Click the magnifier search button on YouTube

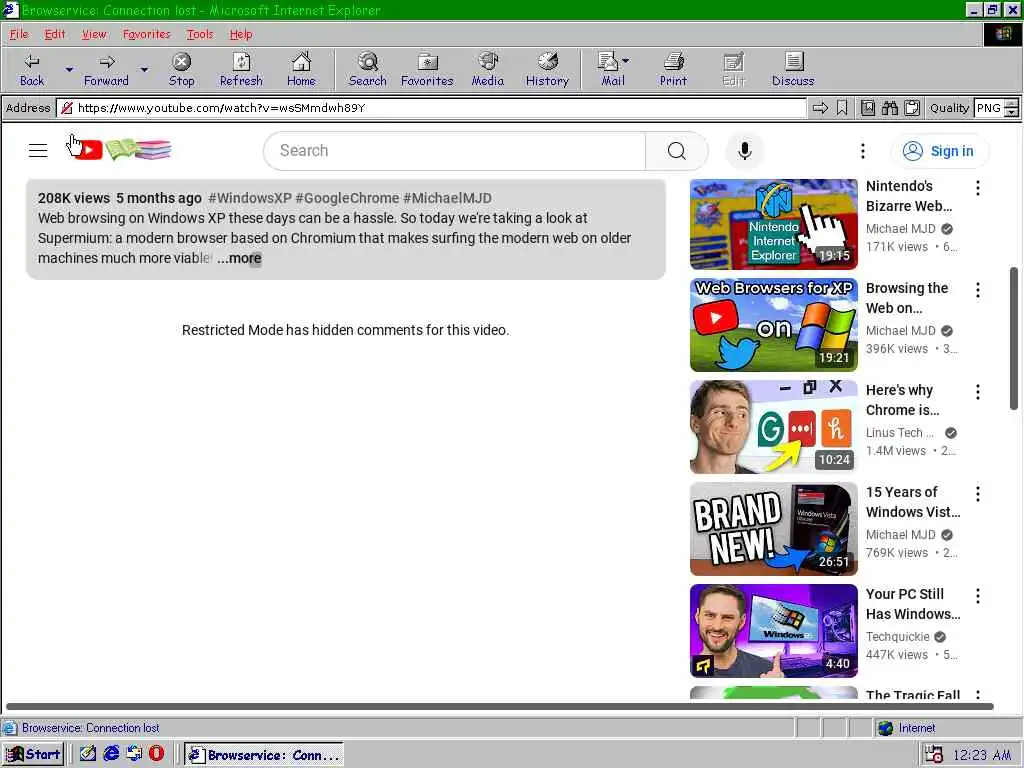[x=677, y=151]
